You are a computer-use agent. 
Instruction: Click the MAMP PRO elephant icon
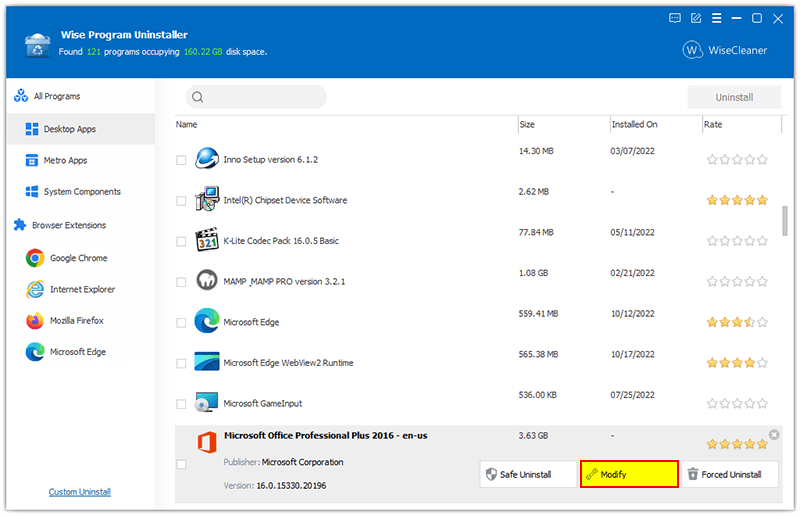pyautogui.click(x=207, y=280)
